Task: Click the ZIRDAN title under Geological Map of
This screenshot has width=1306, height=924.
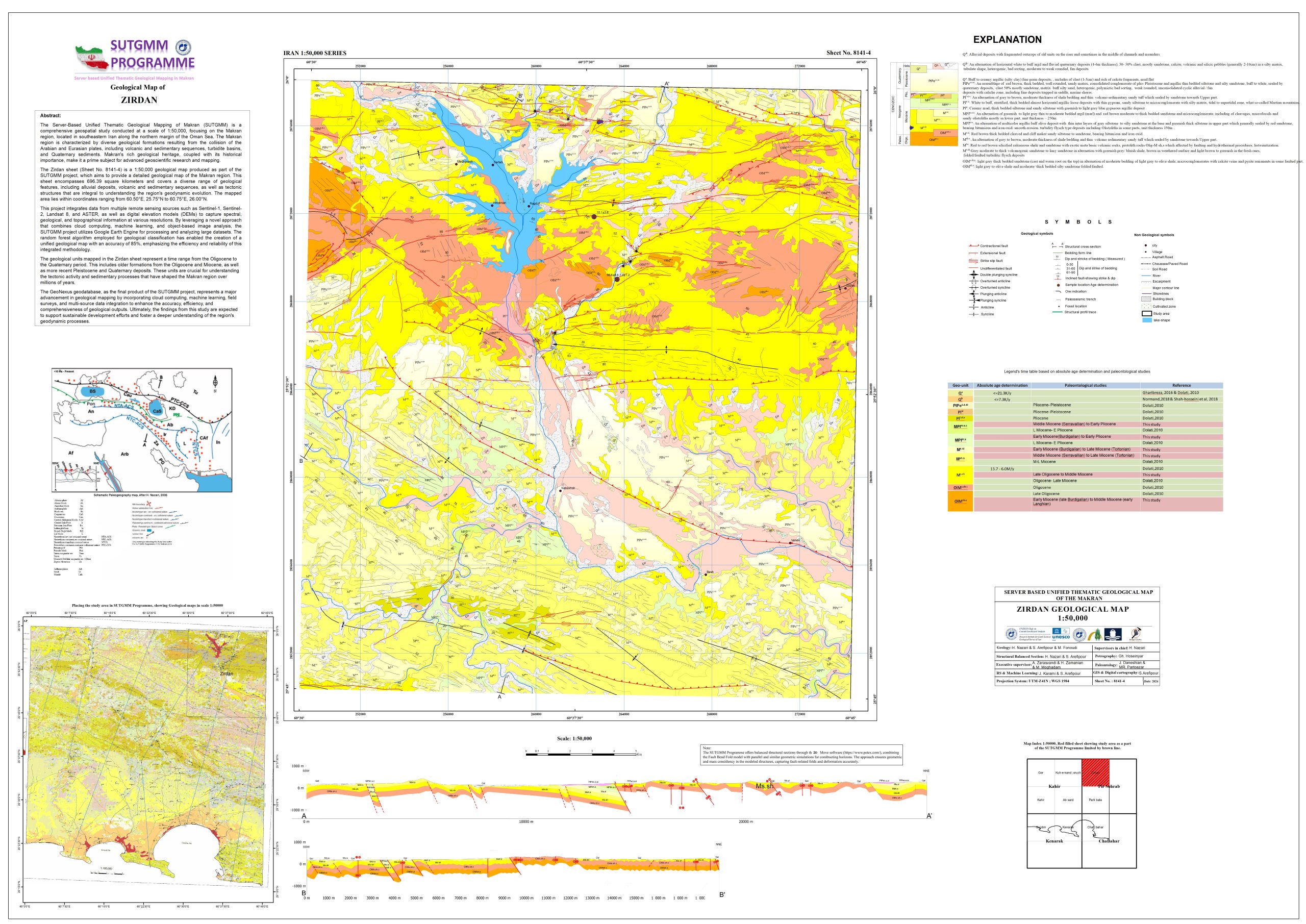Action: click(x=139, y=100)
